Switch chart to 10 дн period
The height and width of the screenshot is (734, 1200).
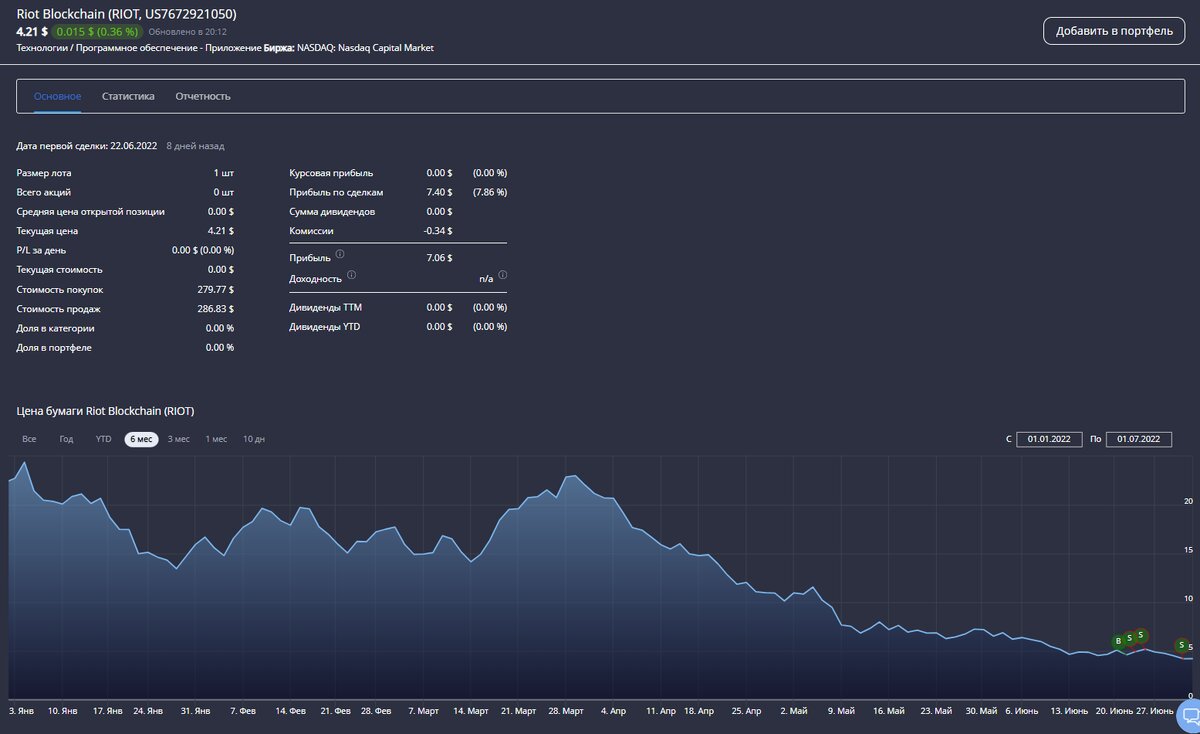tap(254, 439)
